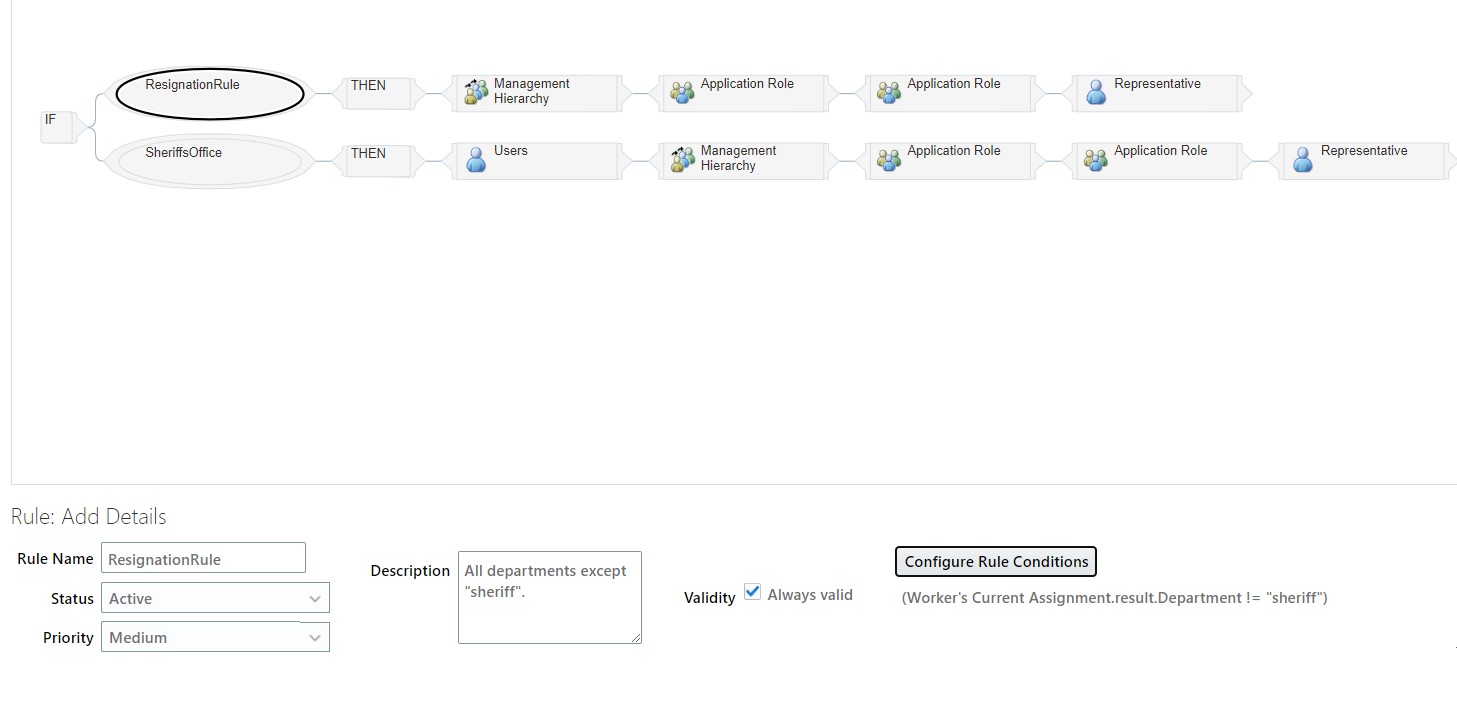Select the ResignationRule node in the diagram
Screen dimensions: 1457x713
click(207, 92)
